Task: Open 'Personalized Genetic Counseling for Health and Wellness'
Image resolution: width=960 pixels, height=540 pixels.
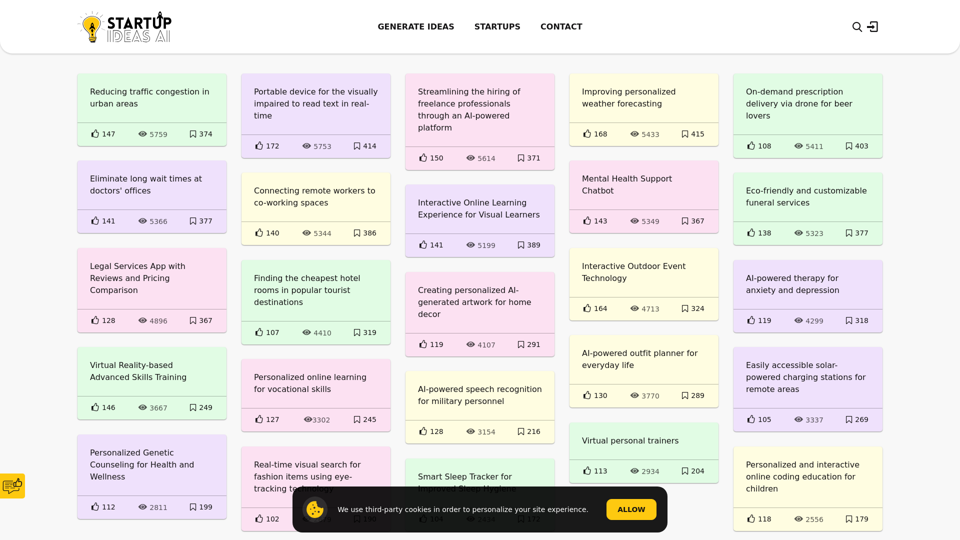Action: pos(142,465)
